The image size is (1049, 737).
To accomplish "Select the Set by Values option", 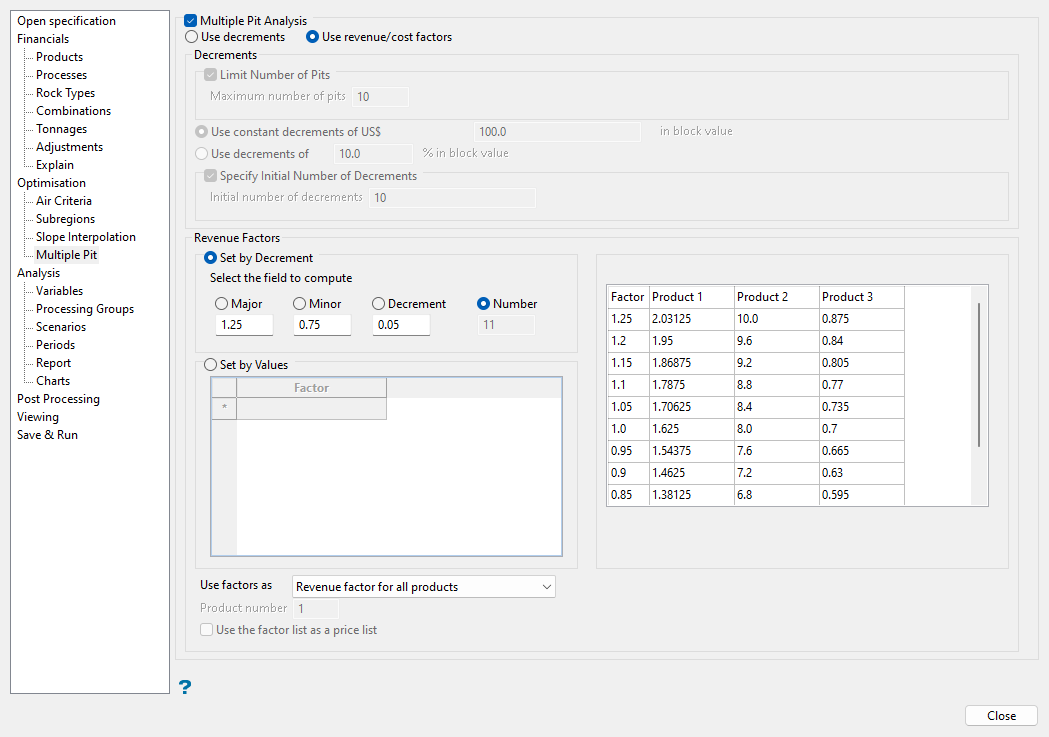I will pos(210,366).
